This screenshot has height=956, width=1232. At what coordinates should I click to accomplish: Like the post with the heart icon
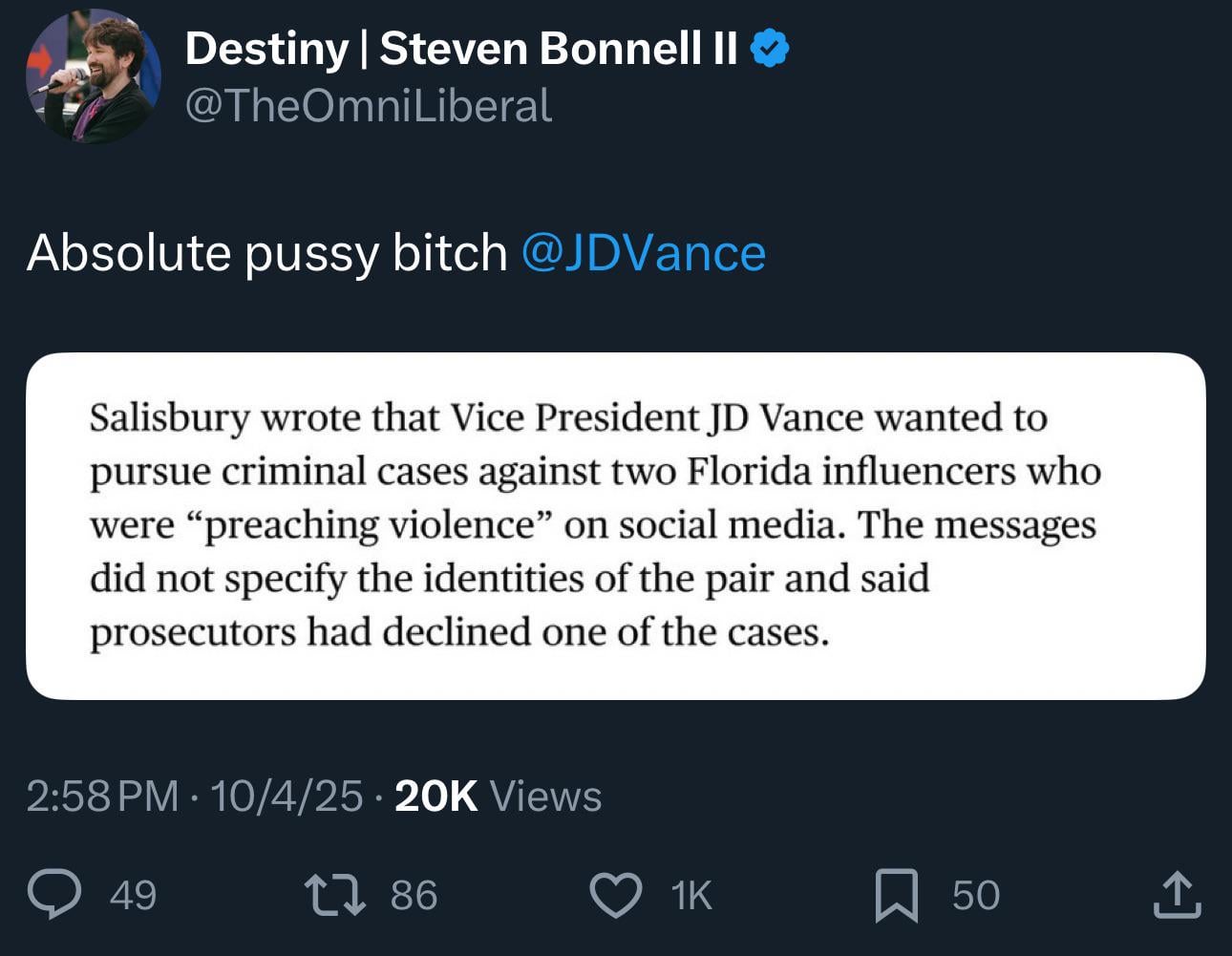tap(616, 895)
